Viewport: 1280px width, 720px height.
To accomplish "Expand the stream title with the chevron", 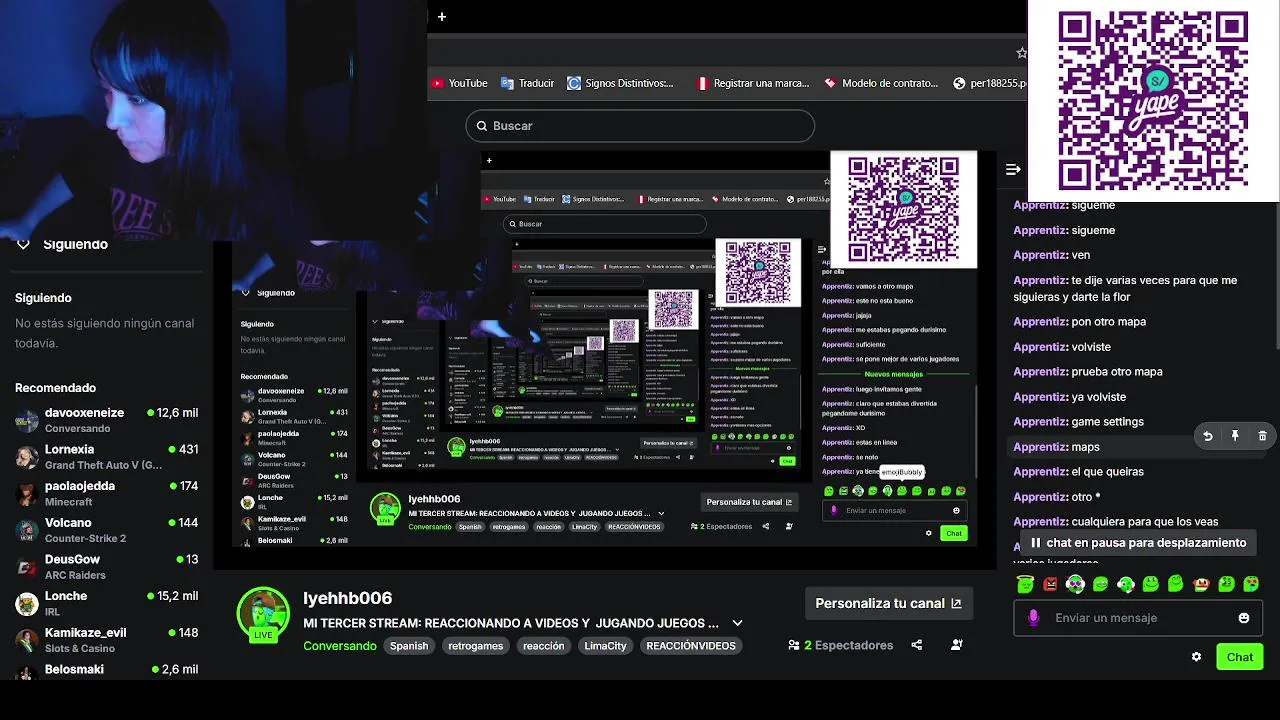I will click(x=737, y=623).
